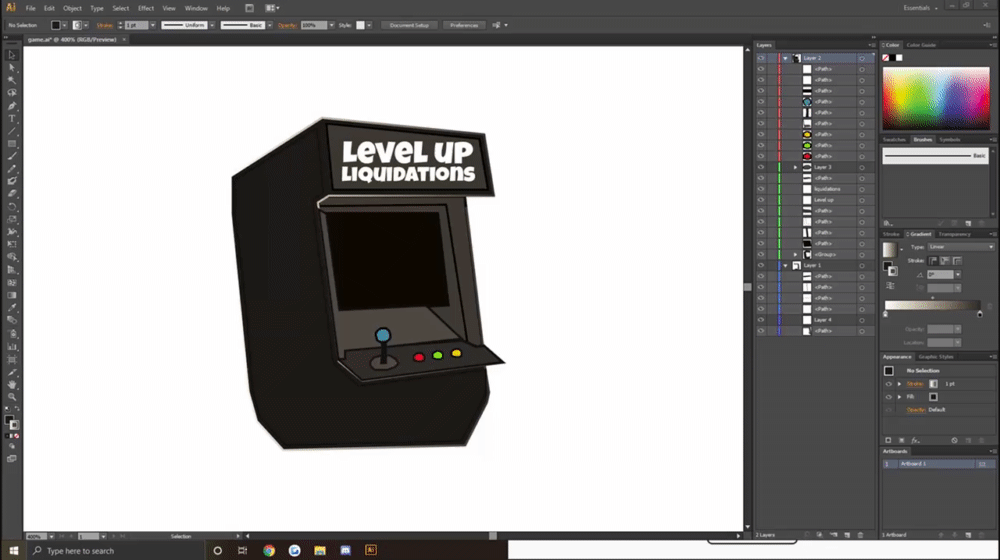Switch to the Swatches tab
The height and width of the screenshot is (560, 1000).
894,140
